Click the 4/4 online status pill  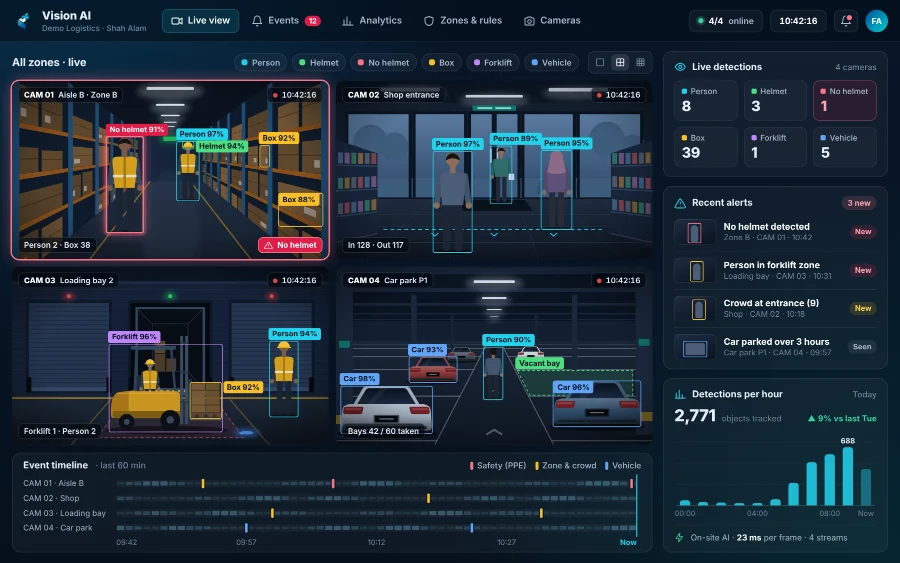pyautogui.click(x=726, y=21)
